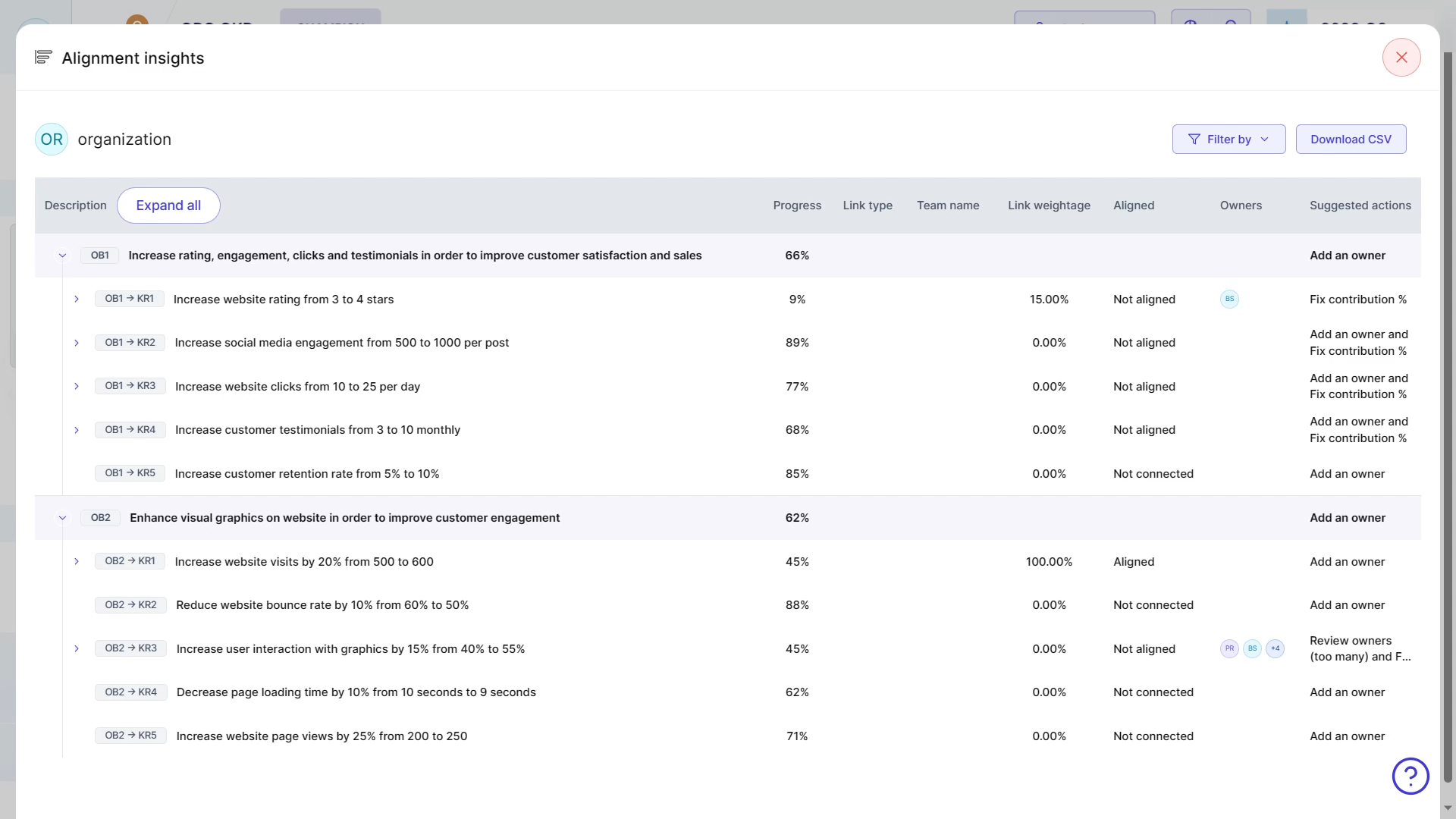Click the +4 additional owners badge
This screenshot has height=819, width=1456.
tap(1276, 648)
